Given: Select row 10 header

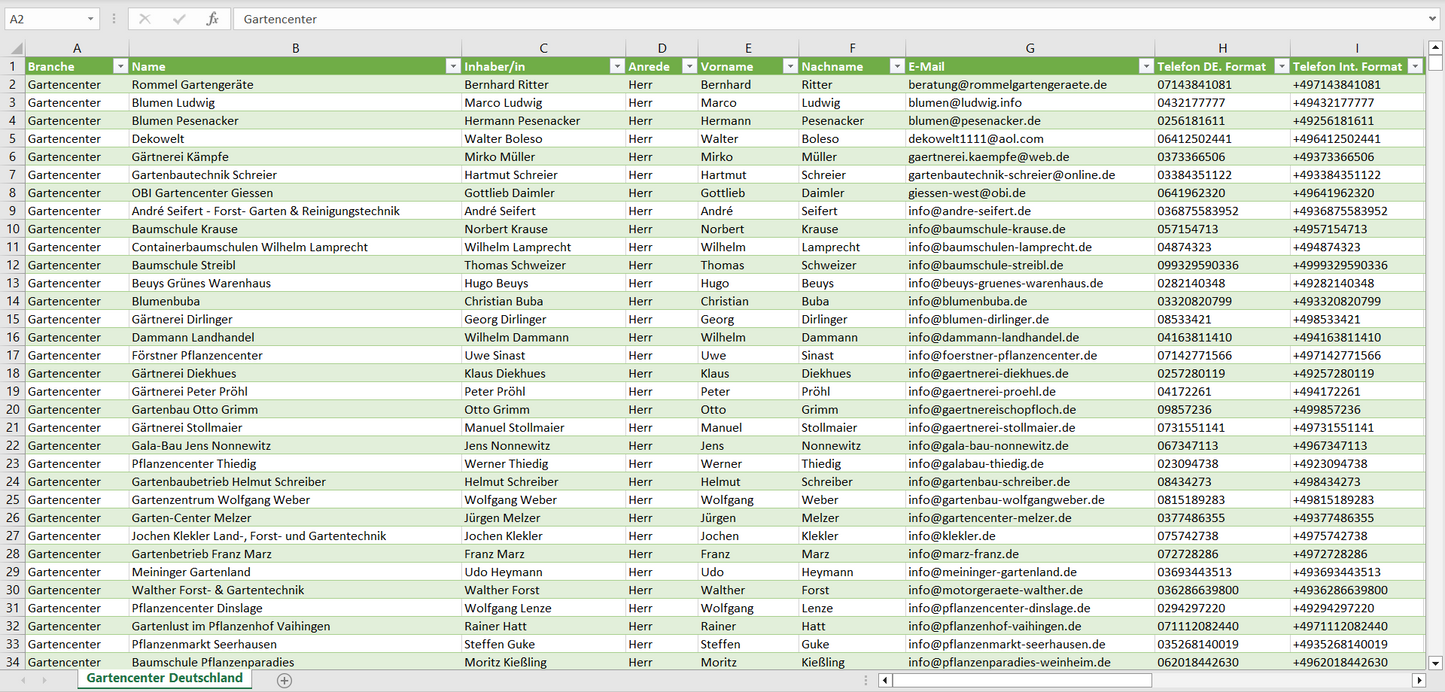Looking at the screenshot, I should point(13,229).
